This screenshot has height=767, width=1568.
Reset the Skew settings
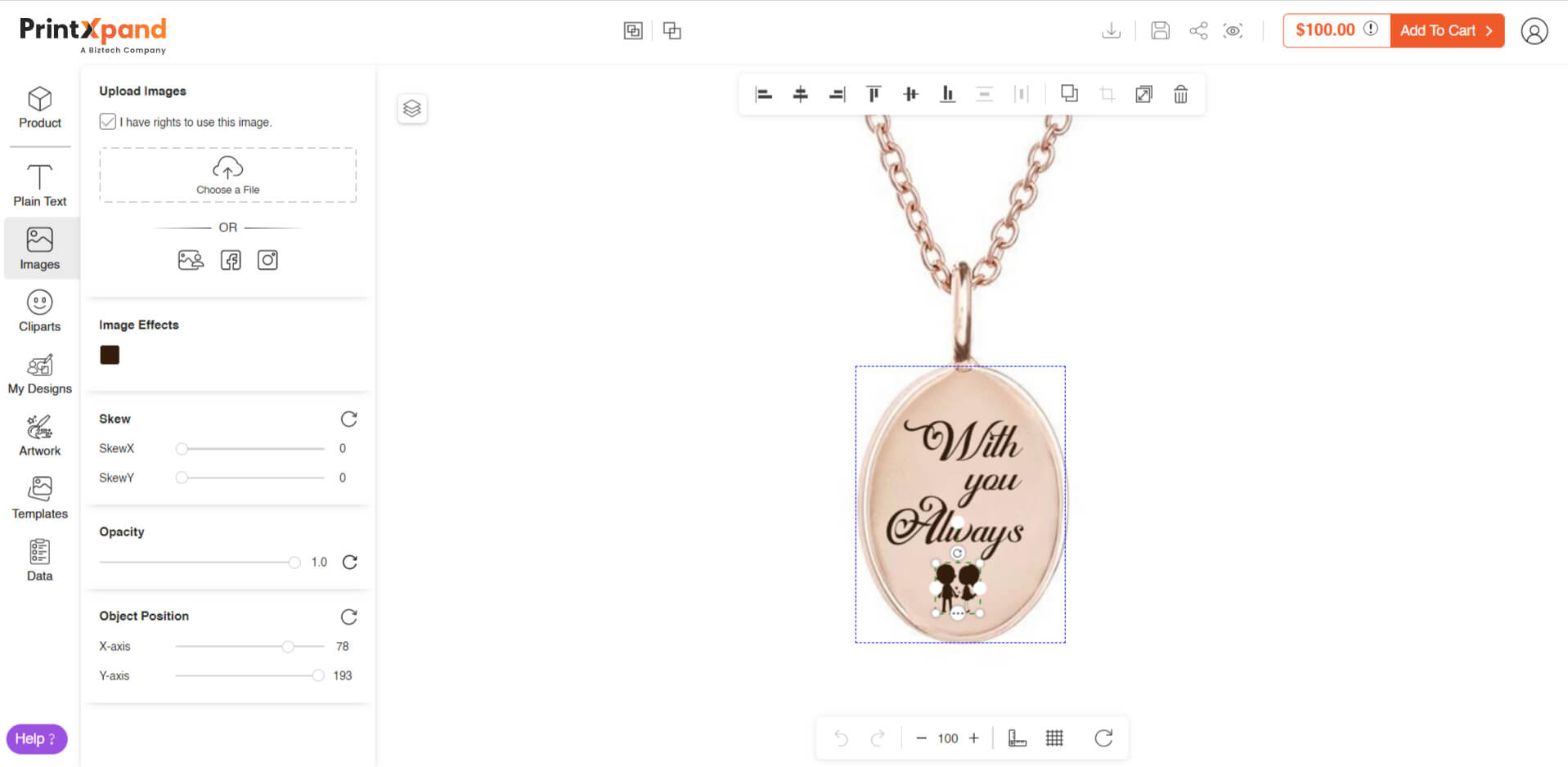(x=349, y=419)
